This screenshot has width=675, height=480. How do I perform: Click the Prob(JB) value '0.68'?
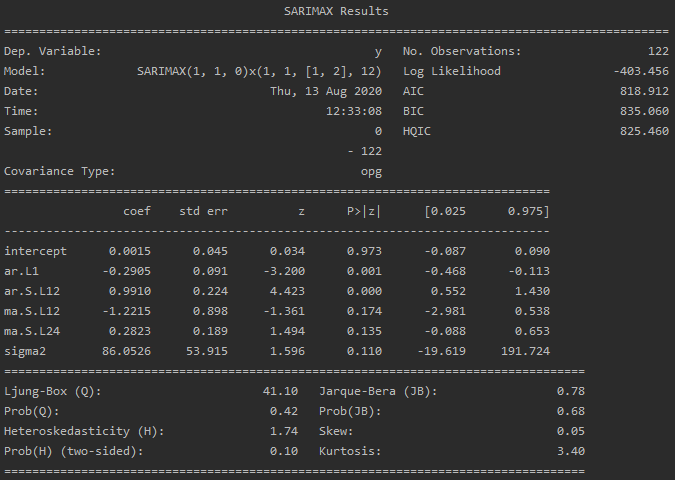(x=571, y=412)
